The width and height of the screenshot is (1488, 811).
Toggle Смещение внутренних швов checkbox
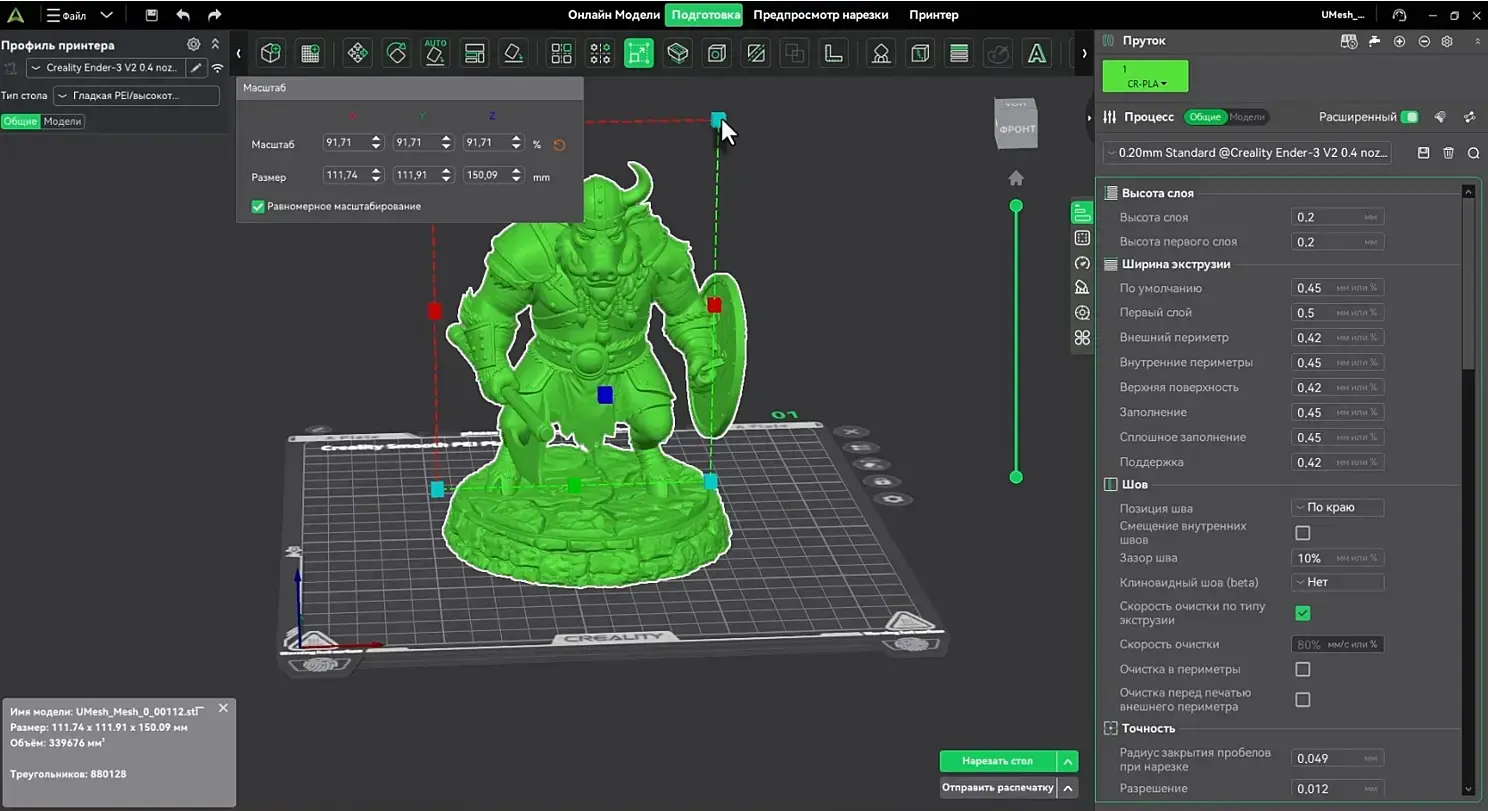coord(1303,533)
